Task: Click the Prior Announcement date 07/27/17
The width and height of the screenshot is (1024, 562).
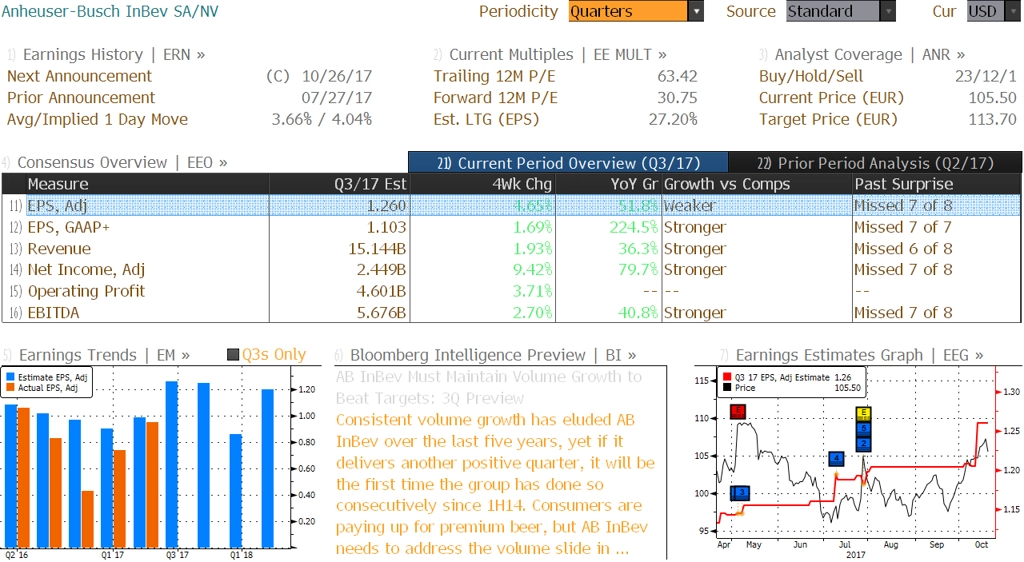Action: (x=337, y=97)
